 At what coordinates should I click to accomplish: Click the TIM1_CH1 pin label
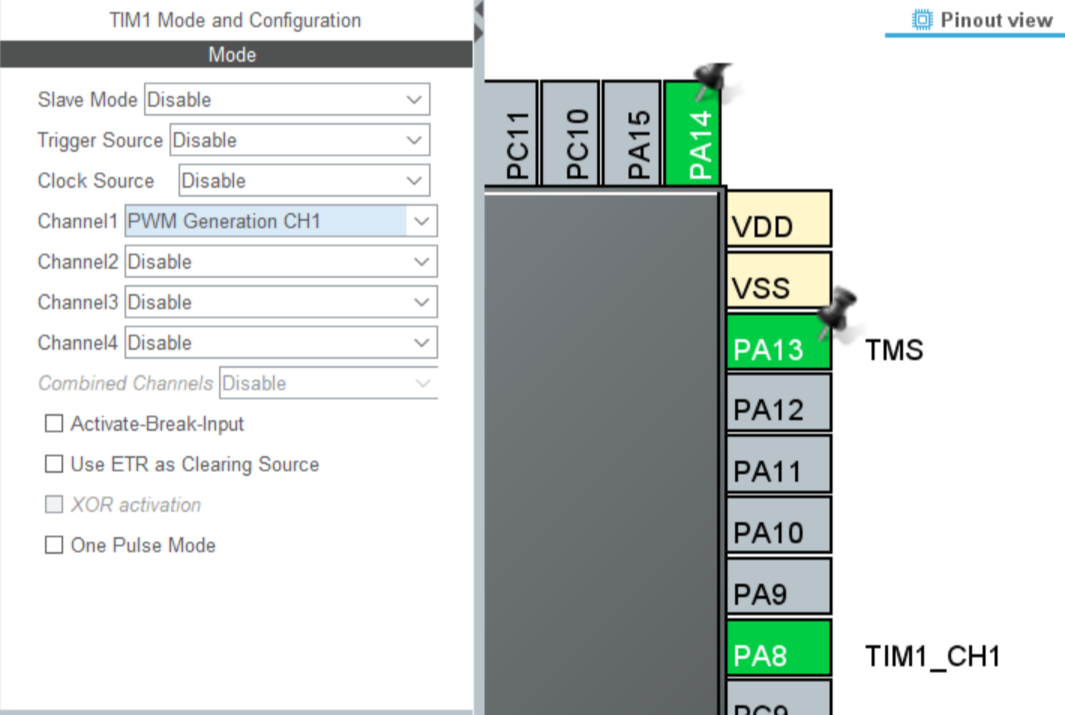pos(932,656)
